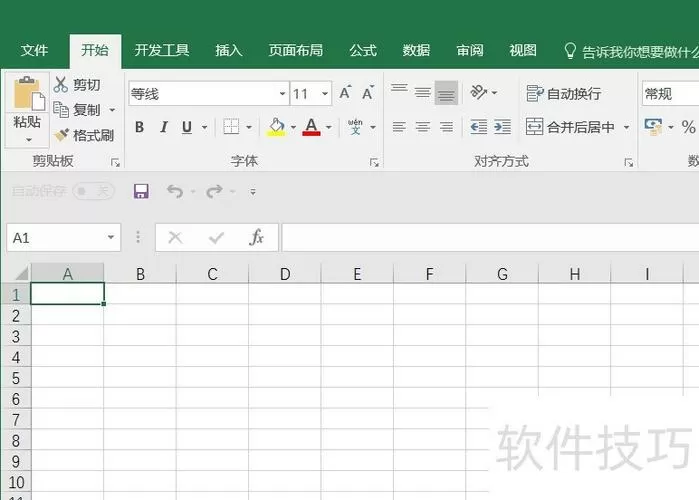Open the font name dropdown (等线)
699x500 pixels.
[282, 94]
